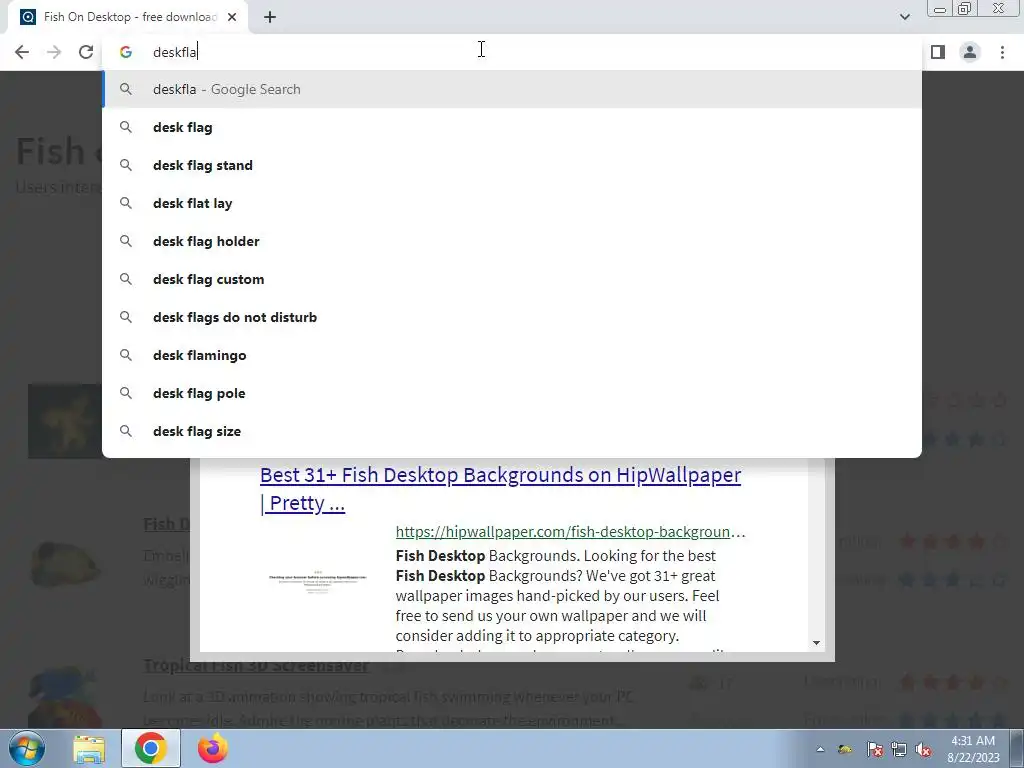Click the search icon beside 'desk flag'

(x=126, y=127)
